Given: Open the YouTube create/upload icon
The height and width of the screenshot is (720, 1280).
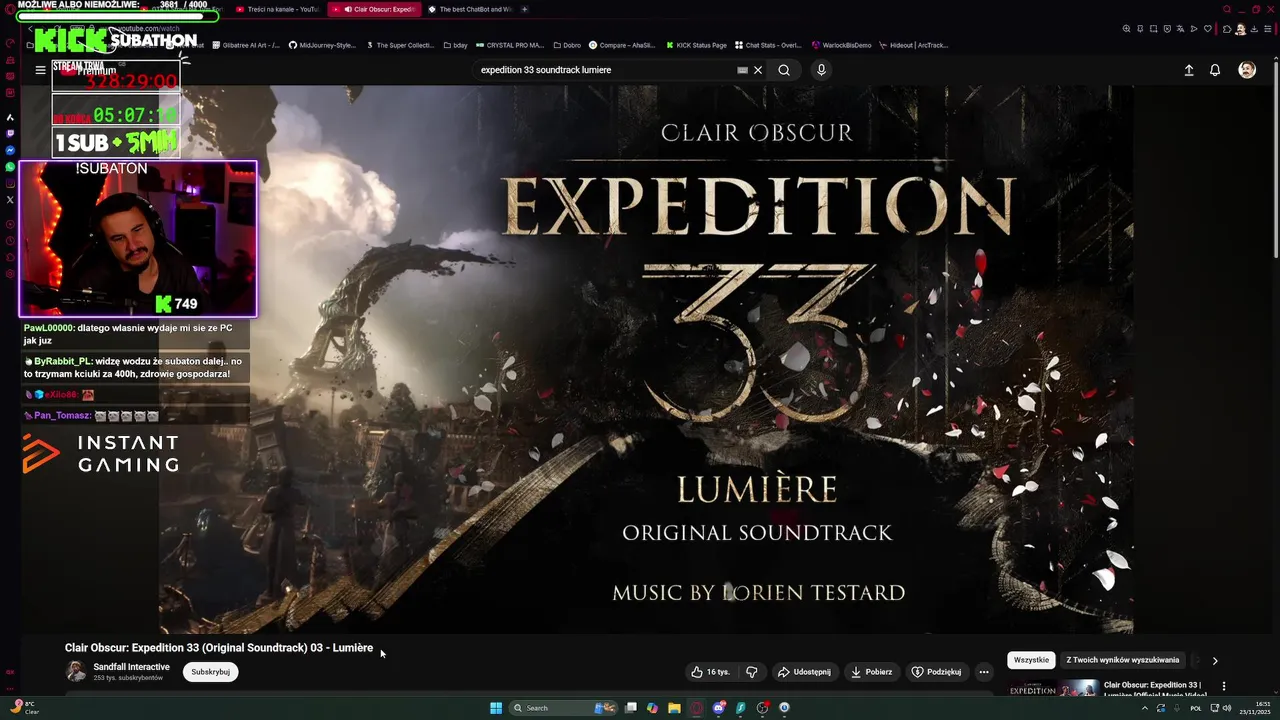Looking at the screenshot, I should click(1189, 70).
